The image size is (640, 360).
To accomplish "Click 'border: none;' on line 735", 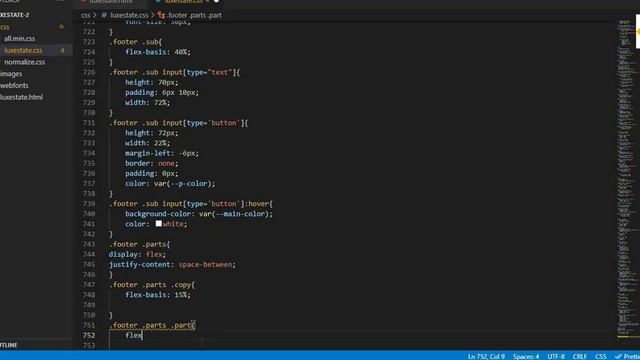I will (151, 163).
